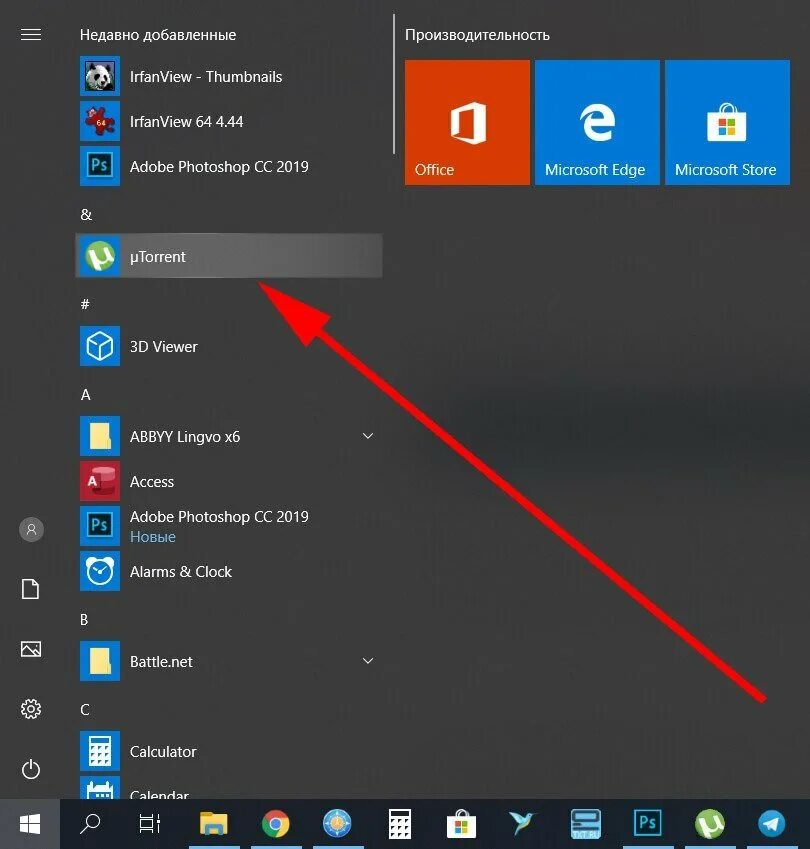The image size is (810, 849).
Task: Launch Google Chrome from the taskbar
Action: (x=276, y=824)
